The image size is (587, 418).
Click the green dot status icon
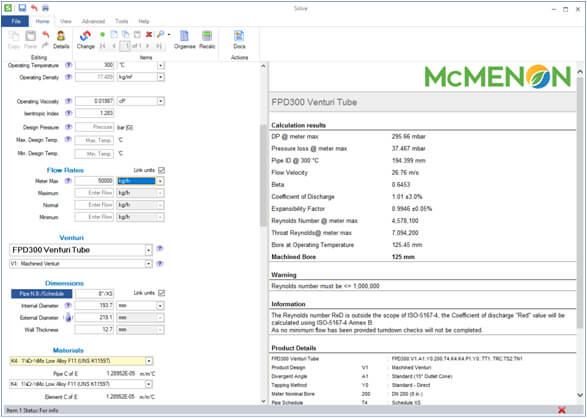point(103,34)
